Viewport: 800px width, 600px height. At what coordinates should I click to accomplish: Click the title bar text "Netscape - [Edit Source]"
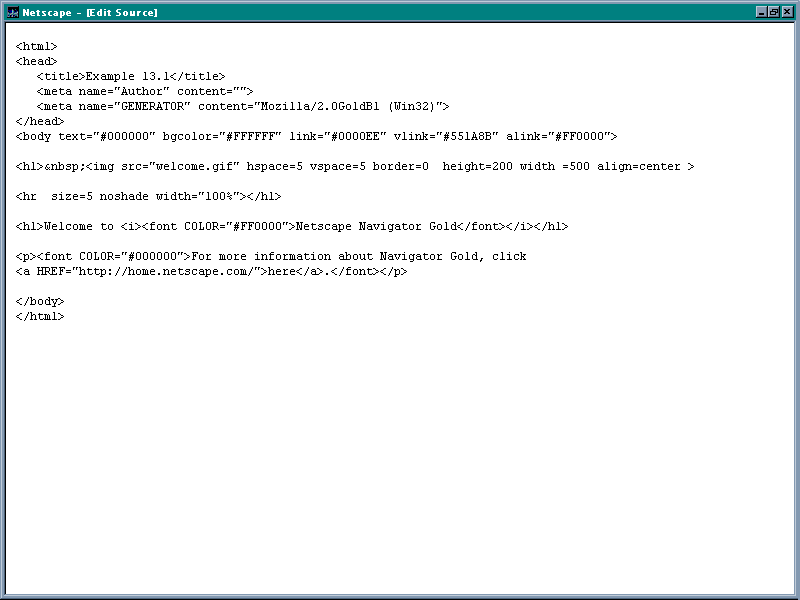click(x=90, y=12)
